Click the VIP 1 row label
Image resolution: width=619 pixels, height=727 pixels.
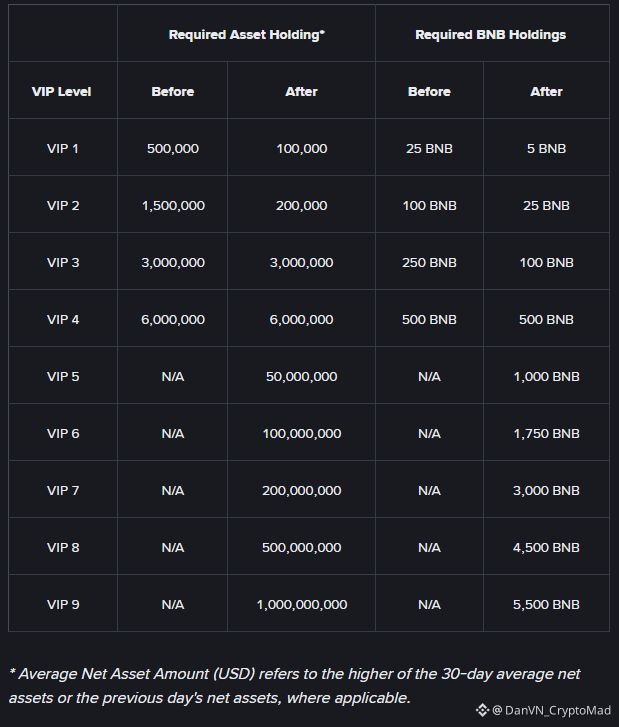tap(63, 149)
